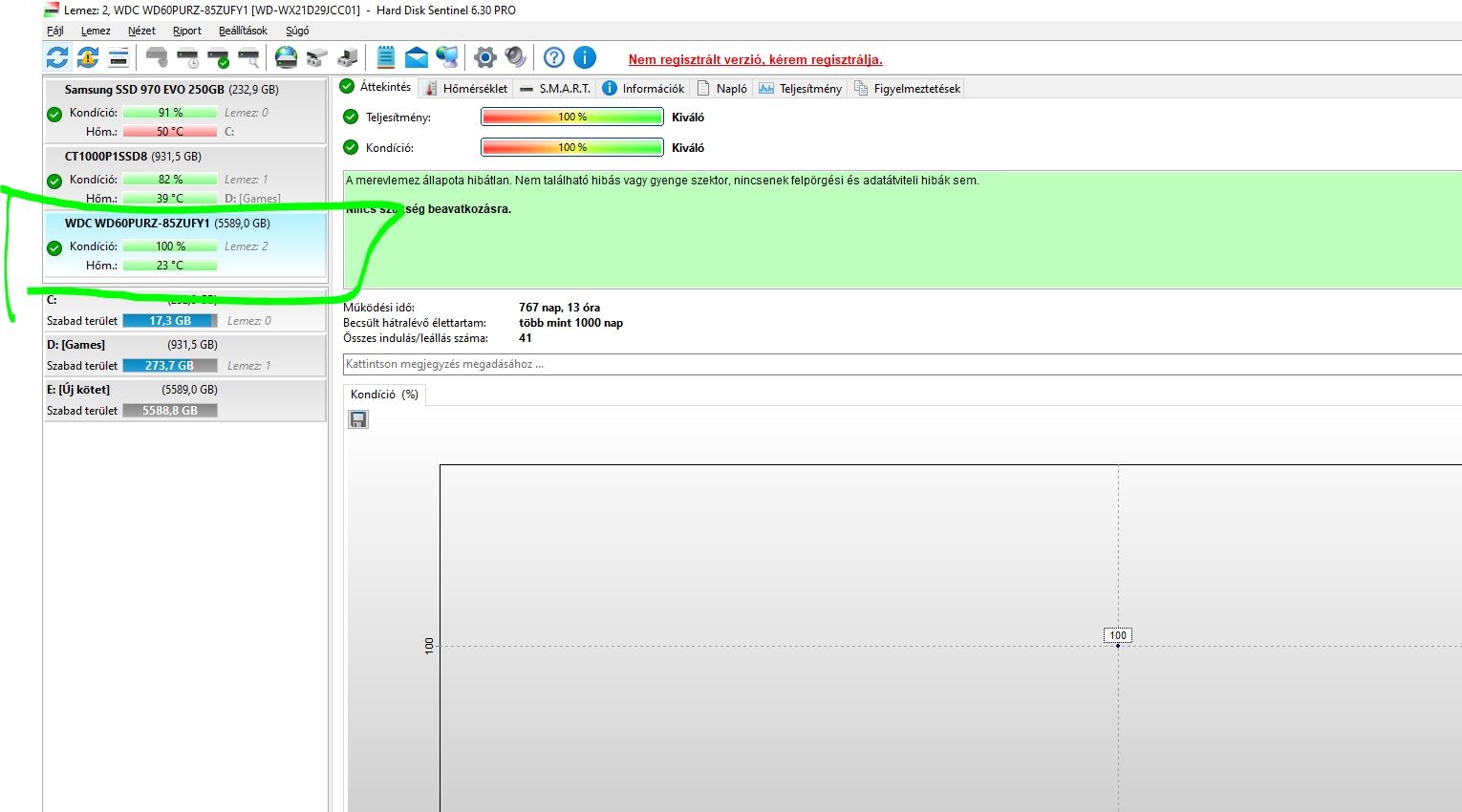Open the Riport menu
This screenshot has height=812, width=1462.
187,31
